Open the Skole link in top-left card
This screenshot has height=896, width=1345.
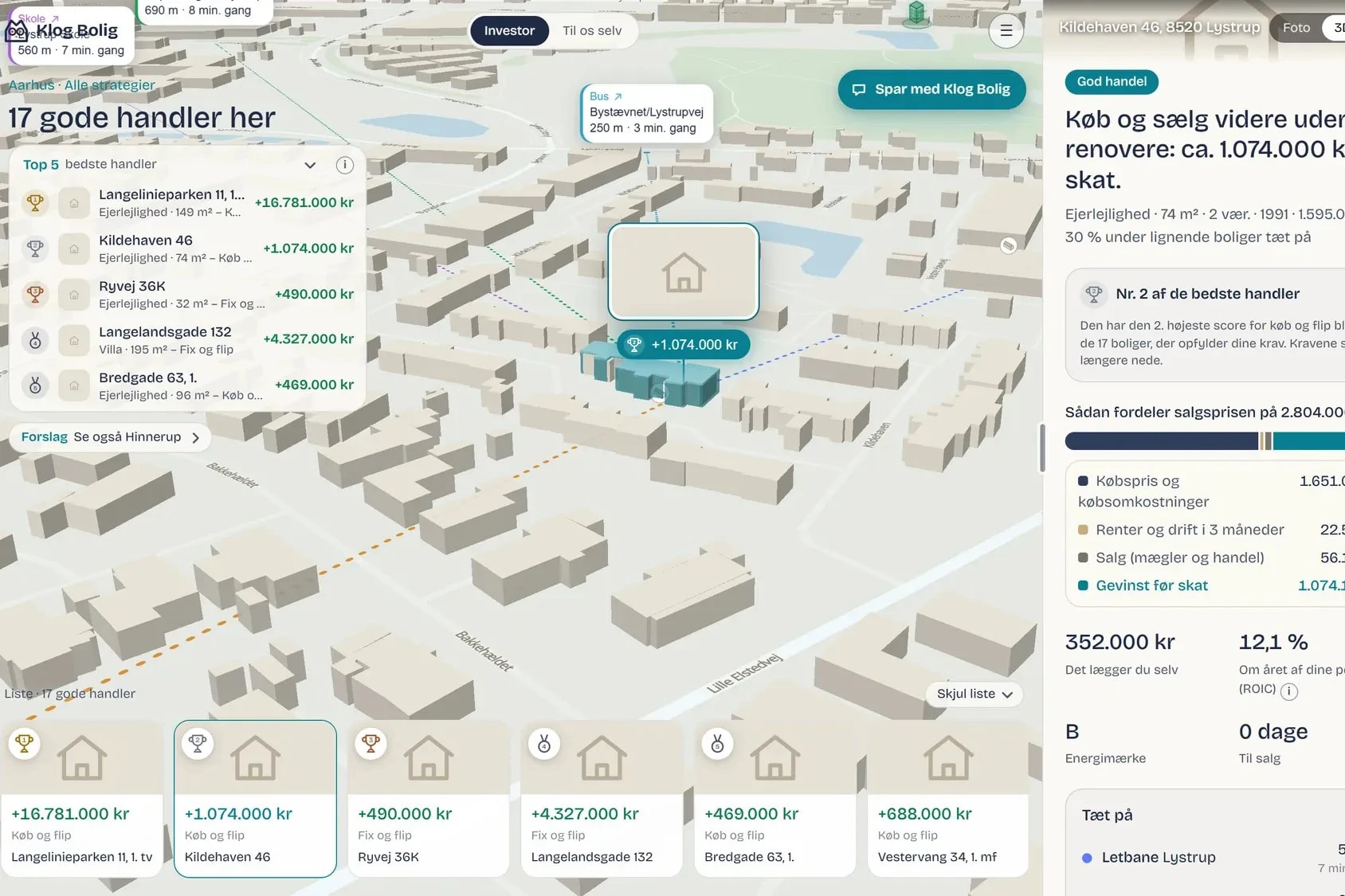pos(38,18)
